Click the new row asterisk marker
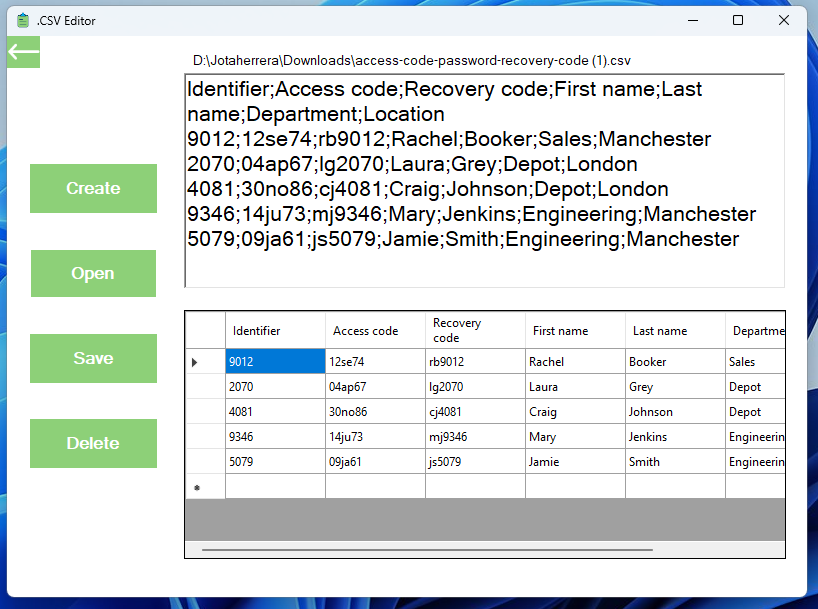The width and height of the screenshot is (818, 609). [x=197, y=487]
